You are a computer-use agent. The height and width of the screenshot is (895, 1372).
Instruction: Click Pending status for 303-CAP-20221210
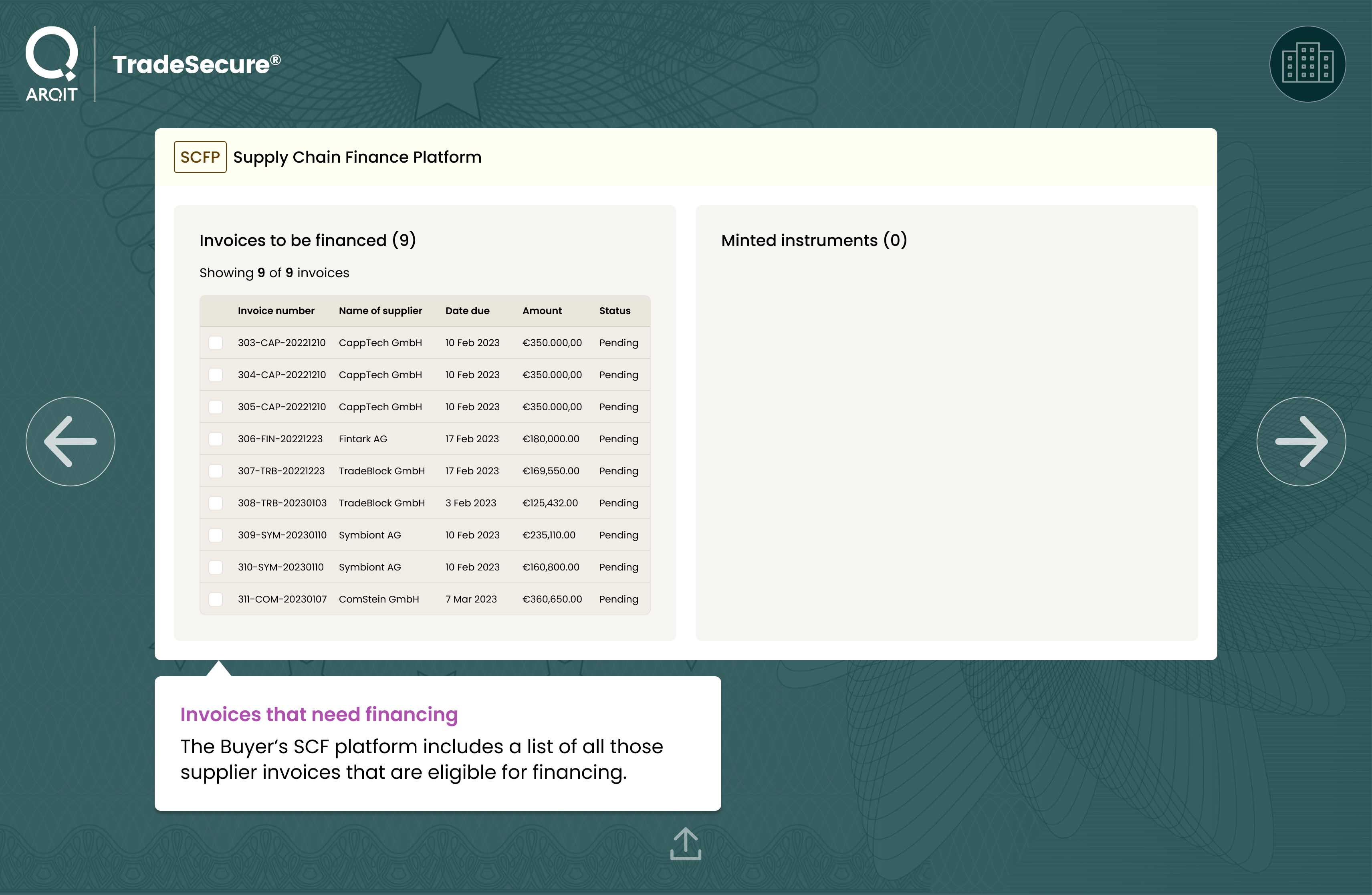coord(619,343)
